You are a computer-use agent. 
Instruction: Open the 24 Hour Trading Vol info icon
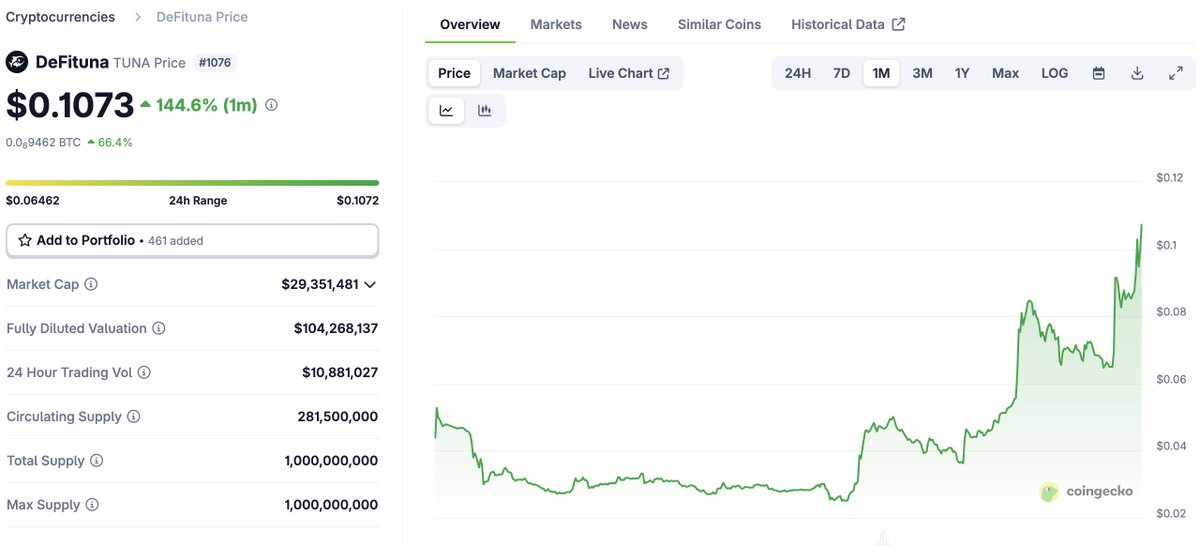click(x=144, y=373)
